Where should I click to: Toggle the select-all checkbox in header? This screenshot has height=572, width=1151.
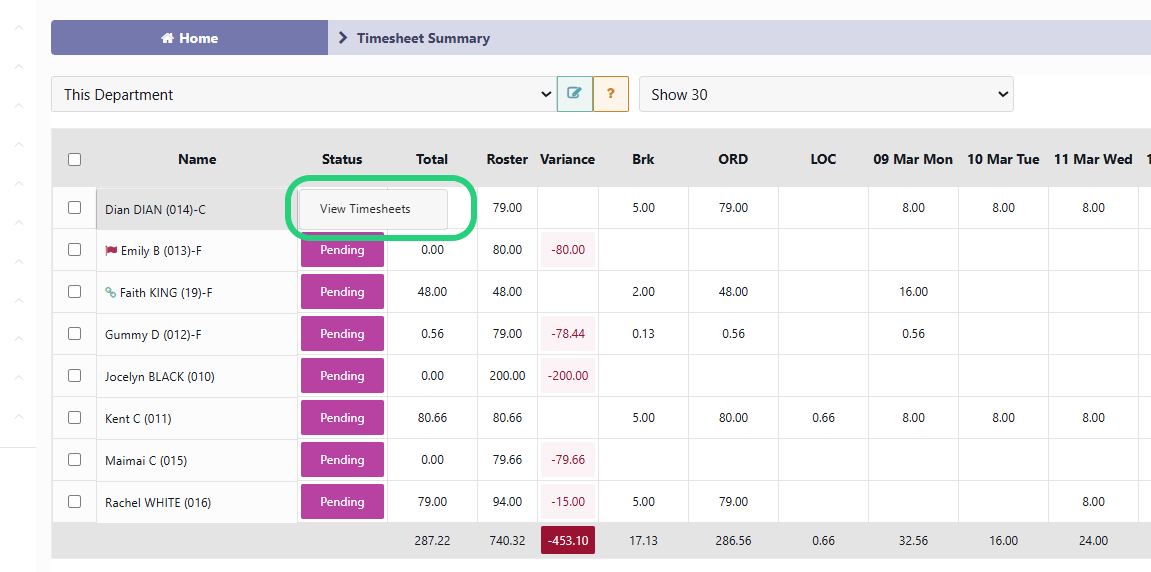click(74, 159)
